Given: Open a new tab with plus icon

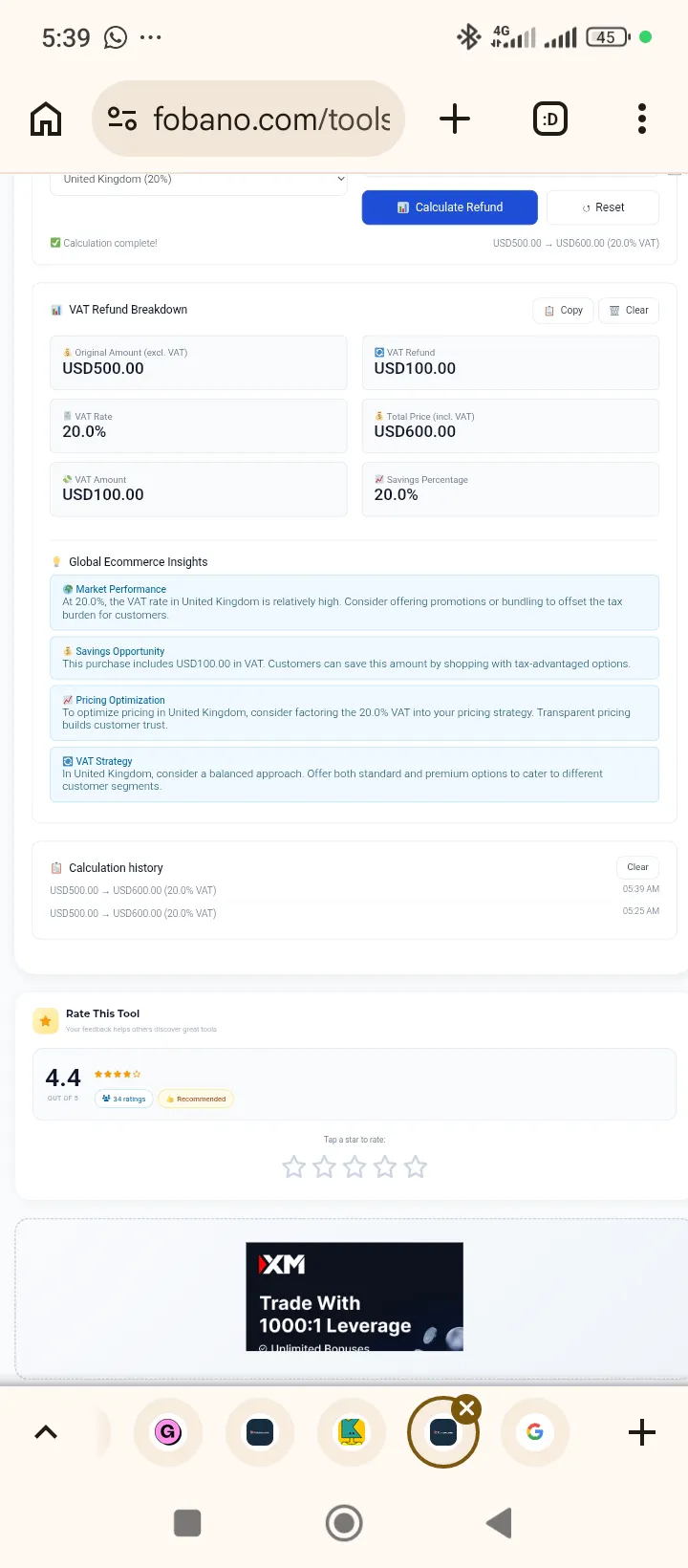Looking at the screenshot, I should click(x=455, y=119).
